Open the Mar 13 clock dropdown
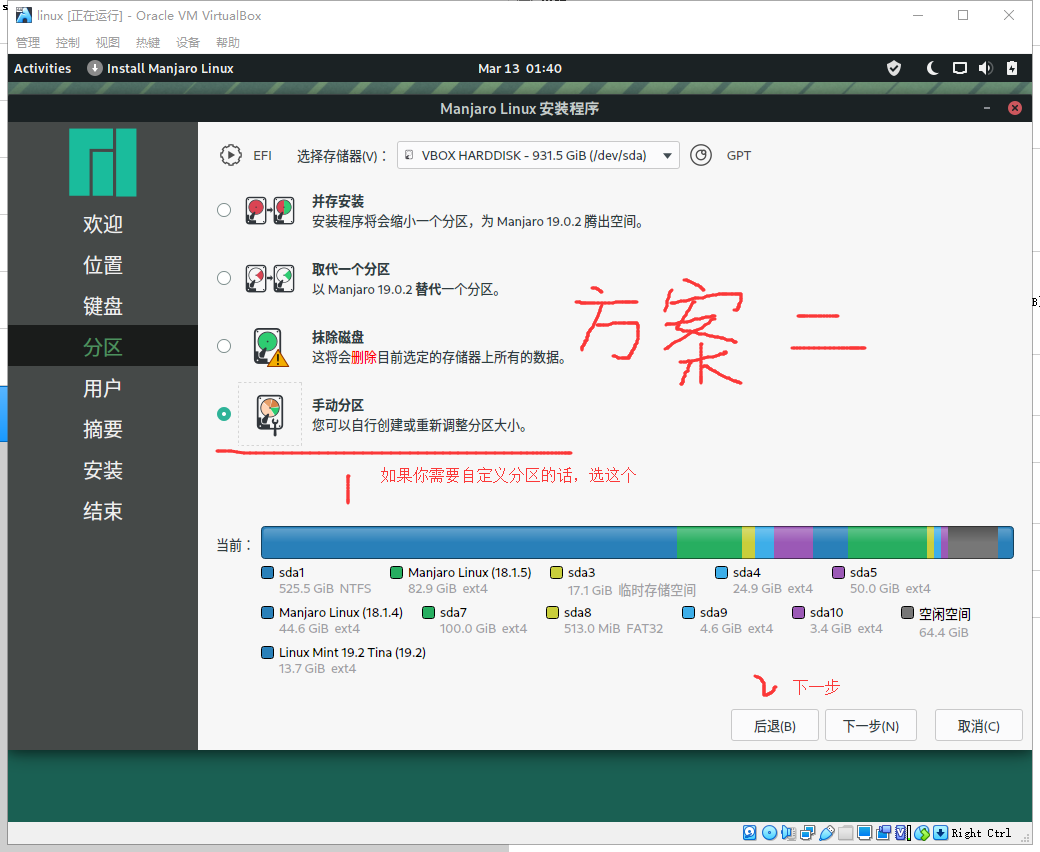The width and height of the screenshot is (1040, 852). [520, 68]
